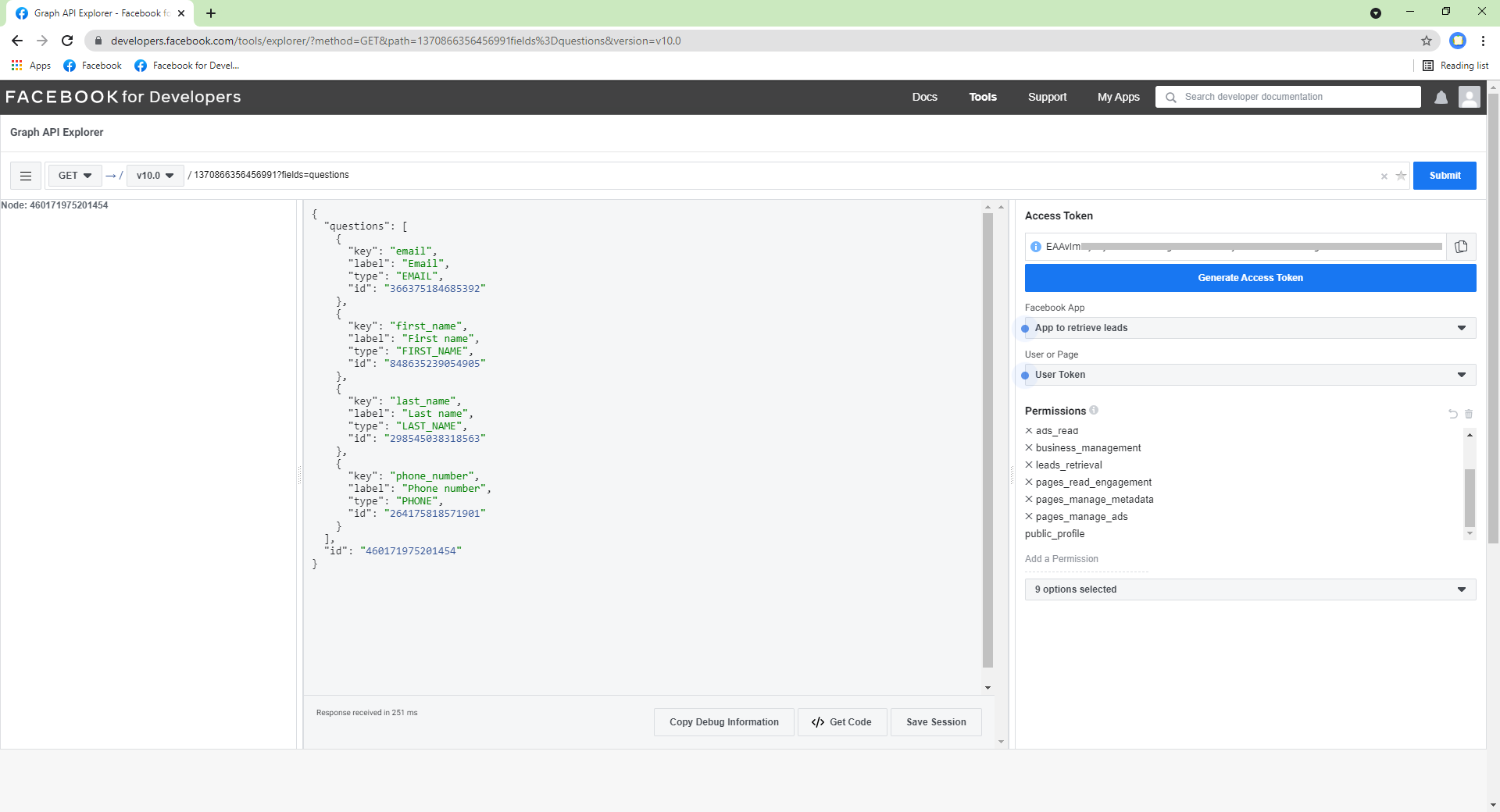Click the Get Code button
1500x812 pixels.
(842, 722)
